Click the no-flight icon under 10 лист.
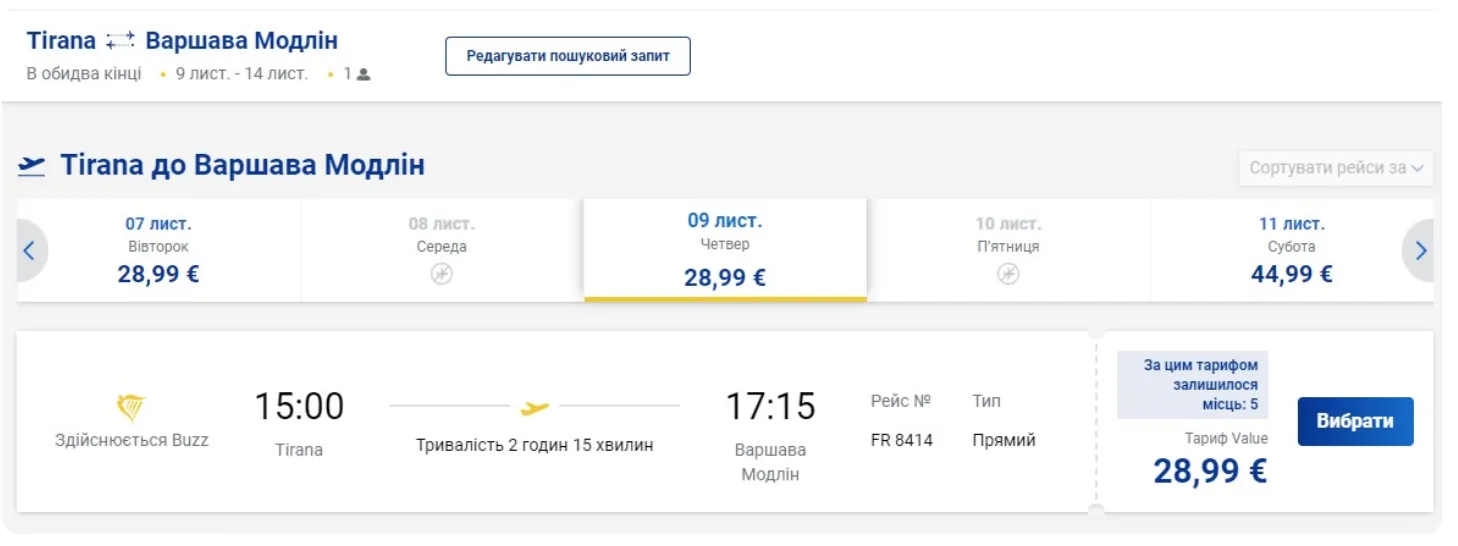1458x546 pixels. pos(1008,274)
